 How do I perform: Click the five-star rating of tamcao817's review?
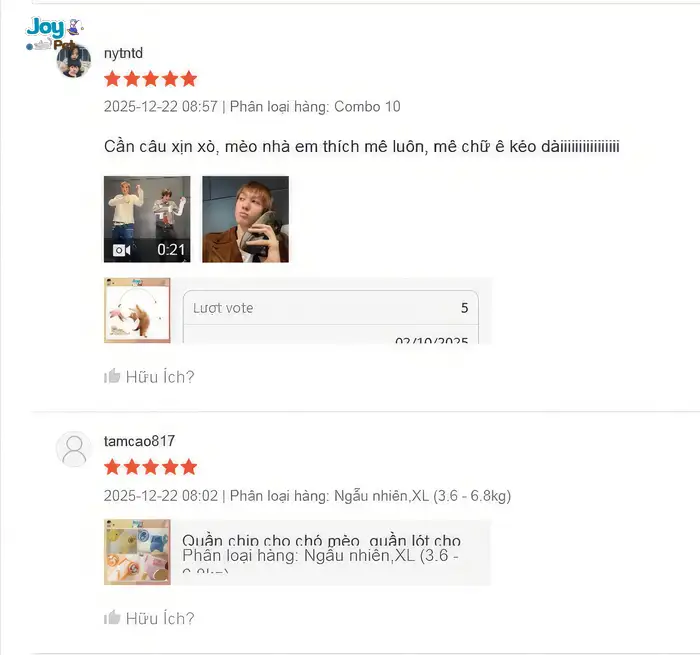[150, 467]
